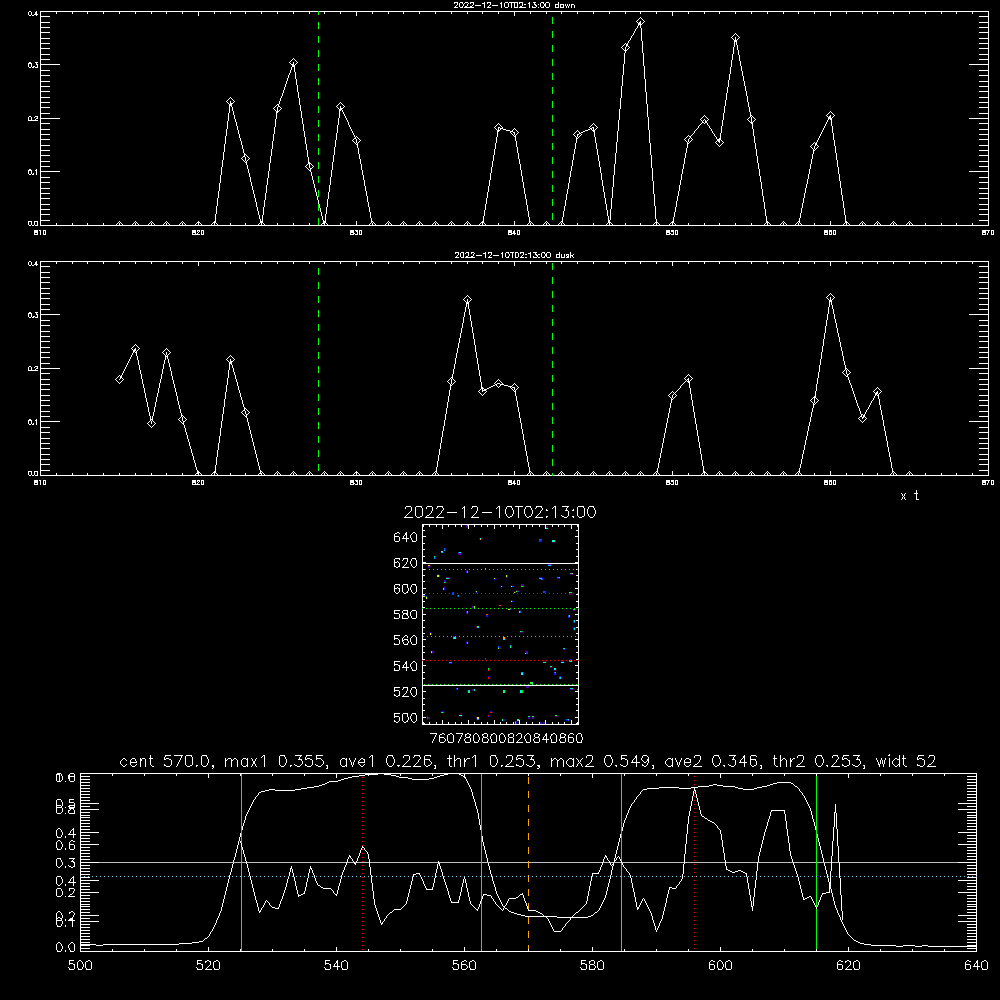The height and width of the screenshot is (1000, 1000).
Task: Click the green vertical line at 615 in the bottom plot
Action: 816,861
